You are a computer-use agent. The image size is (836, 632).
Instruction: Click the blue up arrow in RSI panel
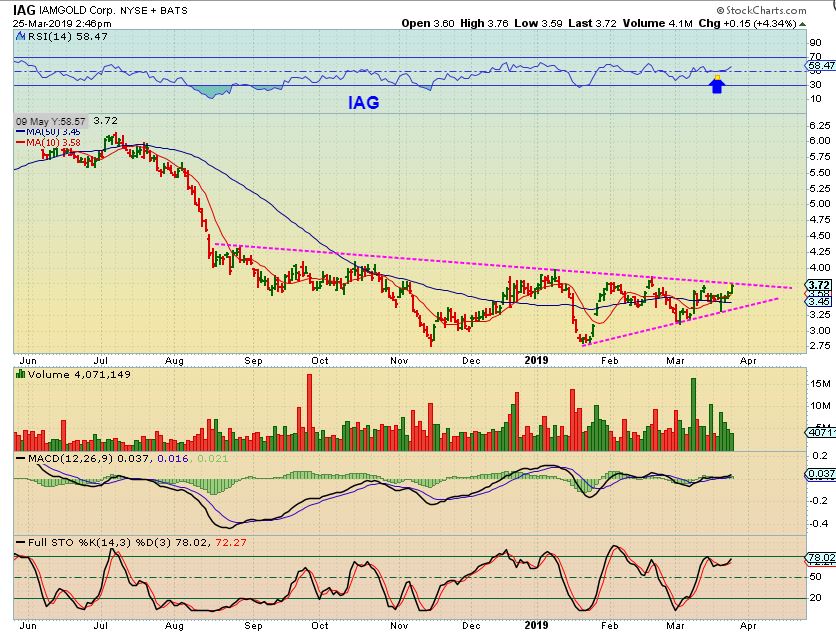[716, 86]
